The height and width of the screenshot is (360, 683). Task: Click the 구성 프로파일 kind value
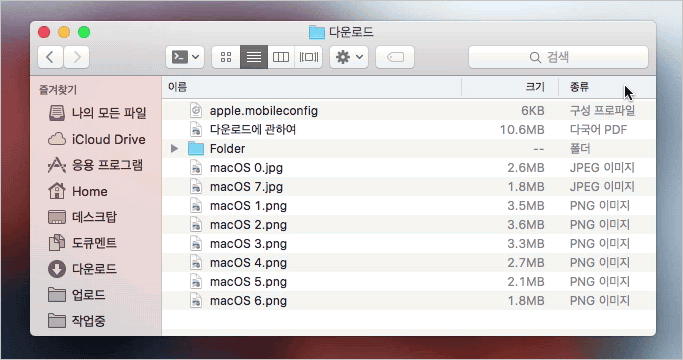pos(602,111)
